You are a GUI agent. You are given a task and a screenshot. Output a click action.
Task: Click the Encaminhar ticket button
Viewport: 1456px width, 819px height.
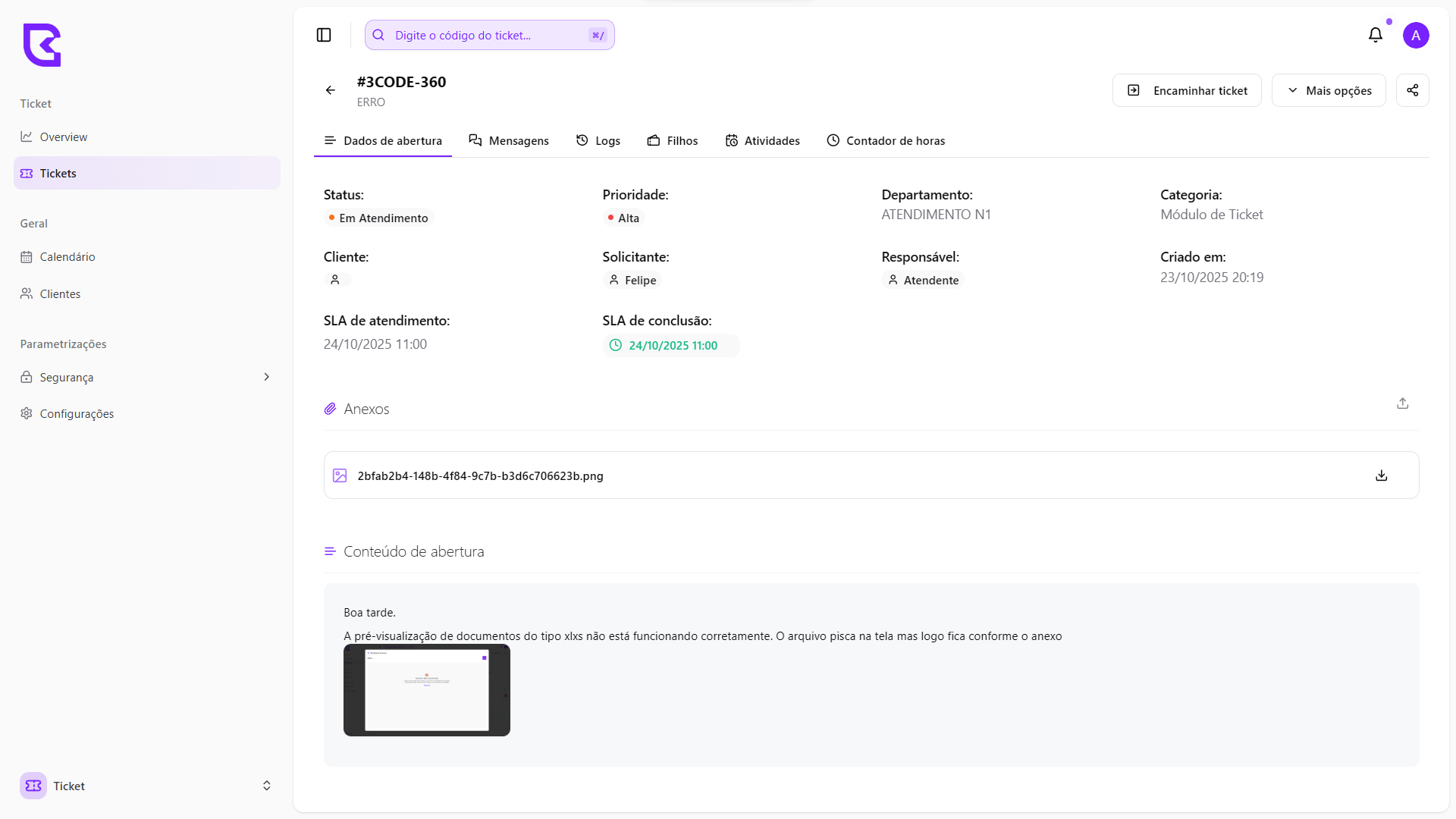coord(1187,90)
